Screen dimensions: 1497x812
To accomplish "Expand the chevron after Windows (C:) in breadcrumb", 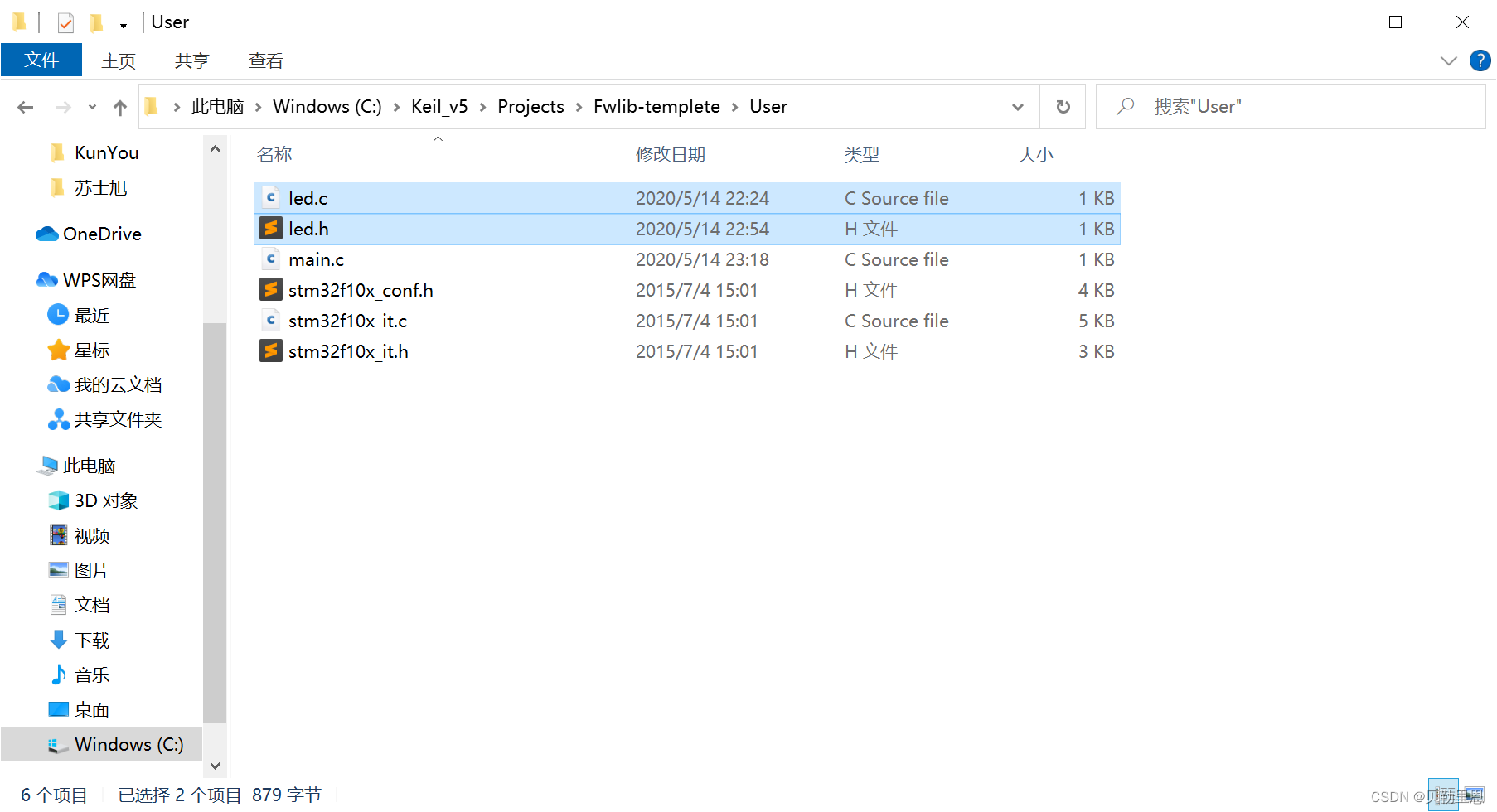I will pyautogui.click(x=396, y=107).
